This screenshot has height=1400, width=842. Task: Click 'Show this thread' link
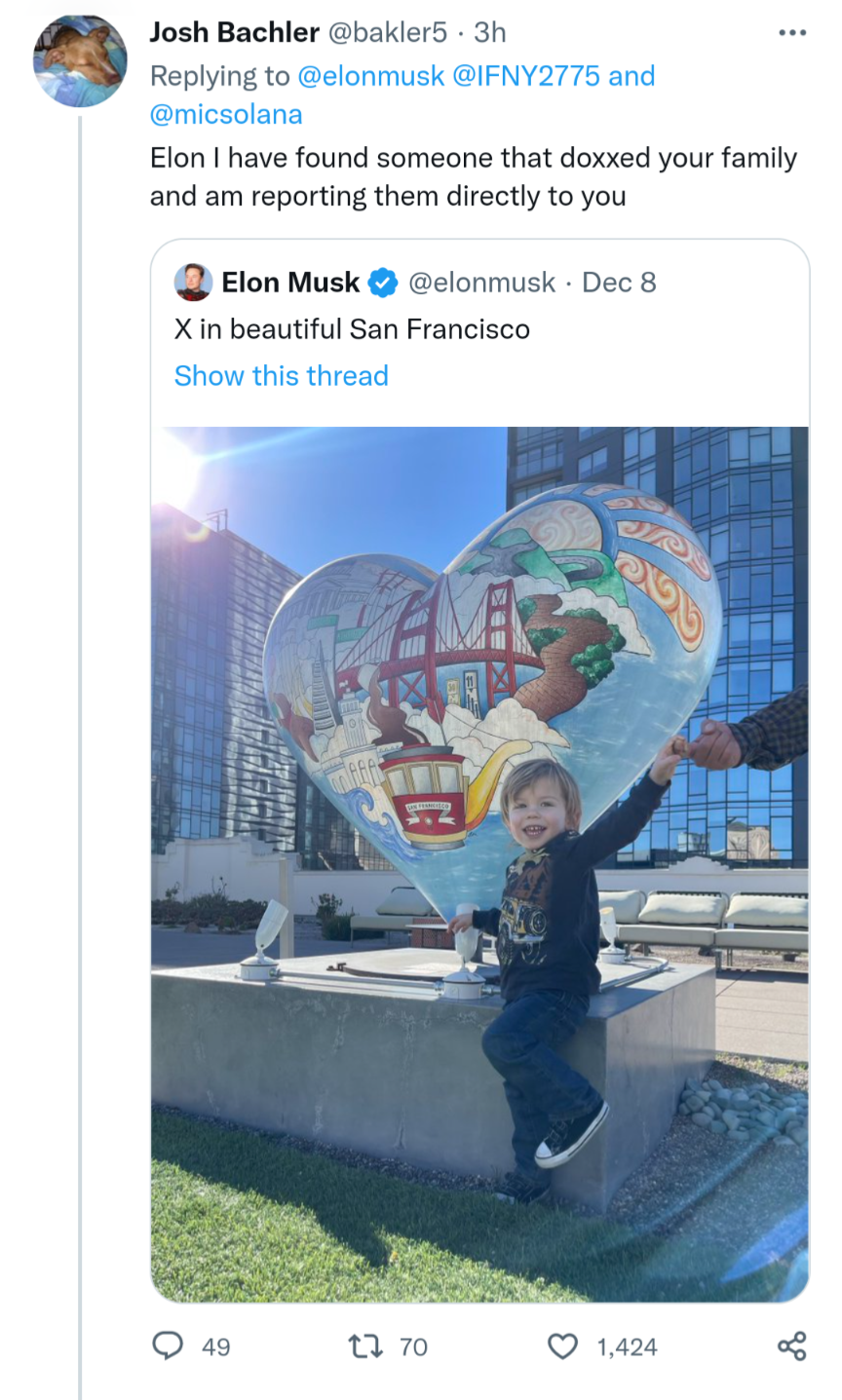click(x=281, y=375)
